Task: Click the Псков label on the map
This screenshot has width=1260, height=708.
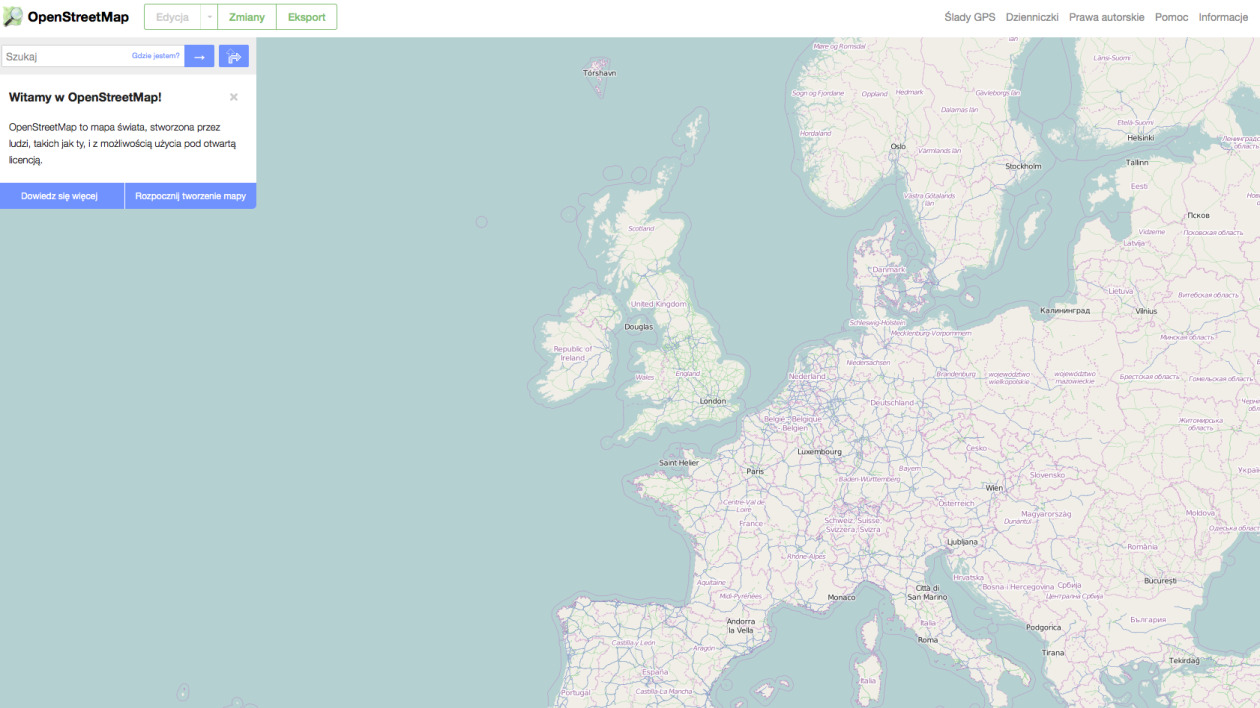Action: tap(1197, 215)
